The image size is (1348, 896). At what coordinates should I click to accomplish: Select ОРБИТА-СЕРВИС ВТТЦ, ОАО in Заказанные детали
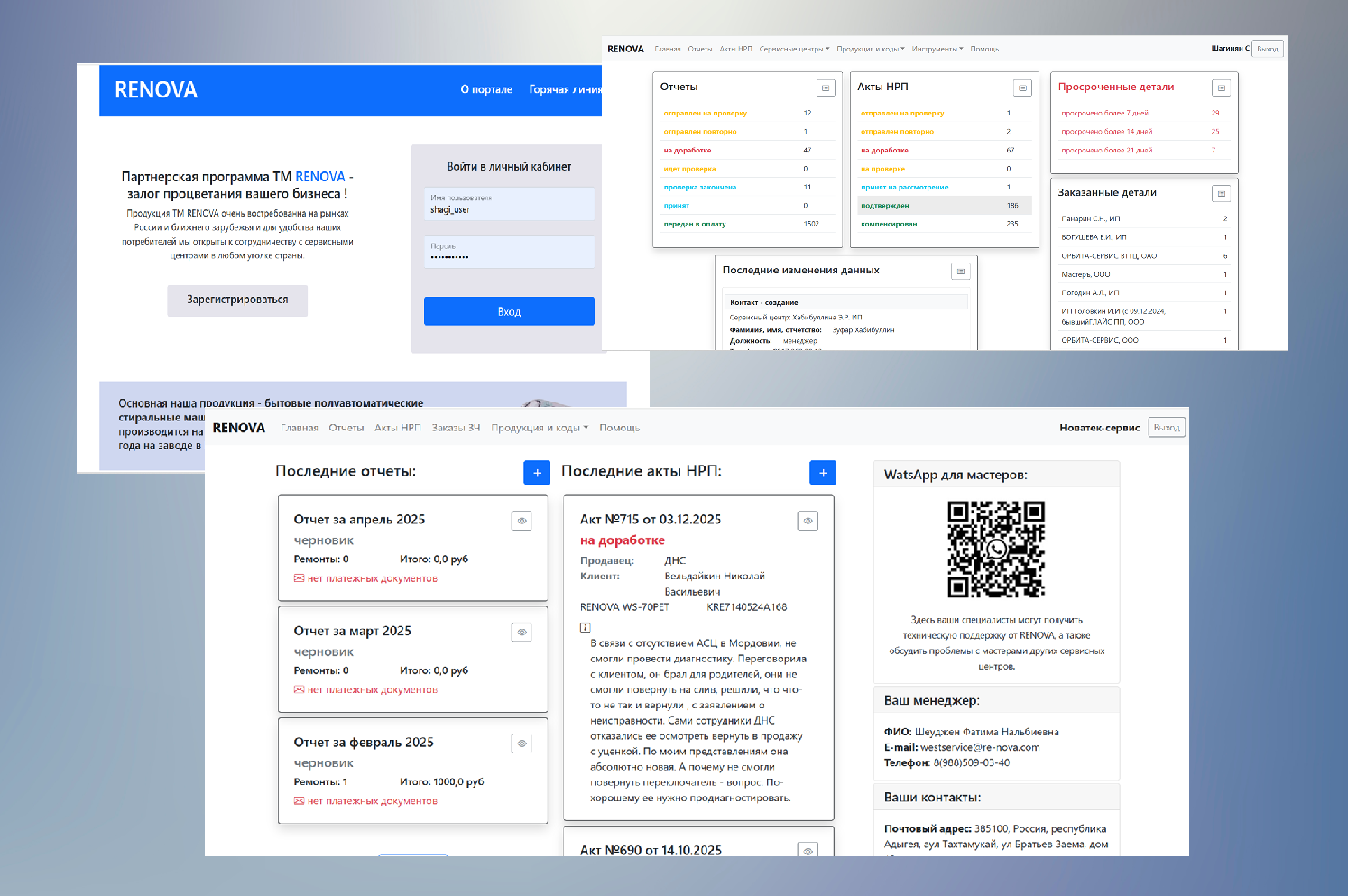coord(1144,256)
